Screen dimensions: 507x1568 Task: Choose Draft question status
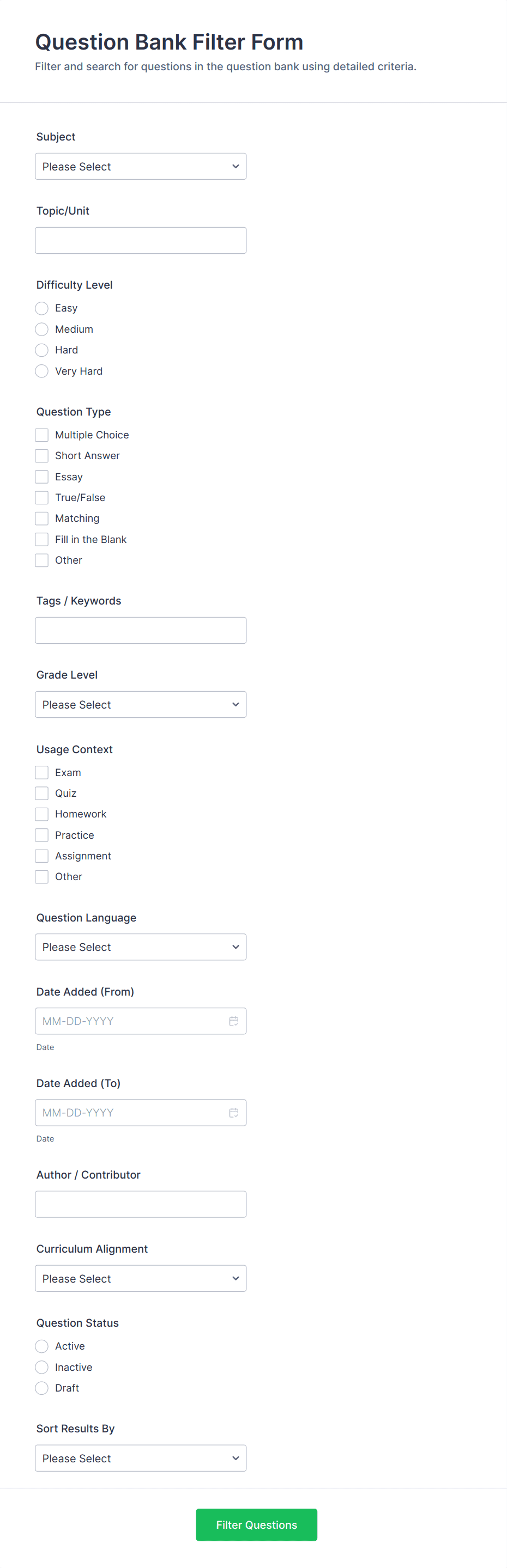(x=41, y=1388)
